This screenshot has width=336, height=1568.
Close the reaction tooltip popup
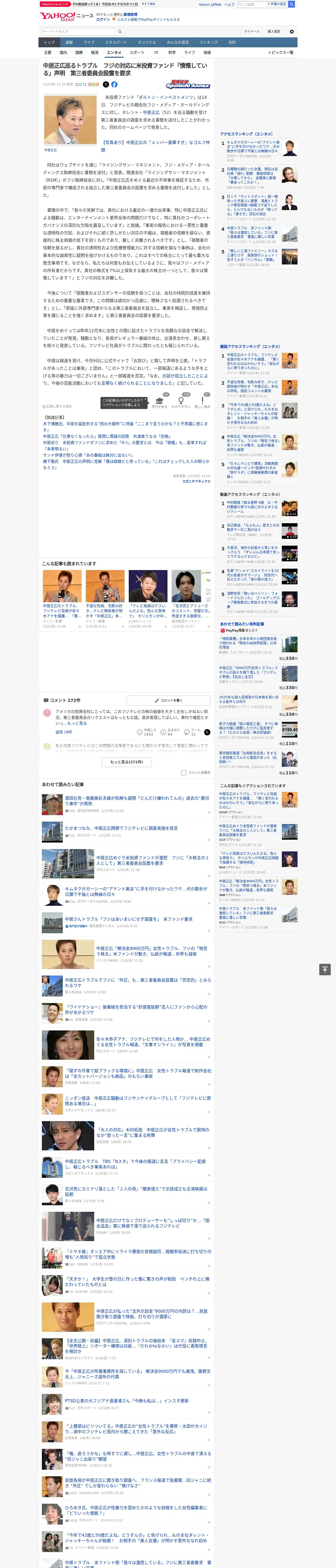point(145,400)
